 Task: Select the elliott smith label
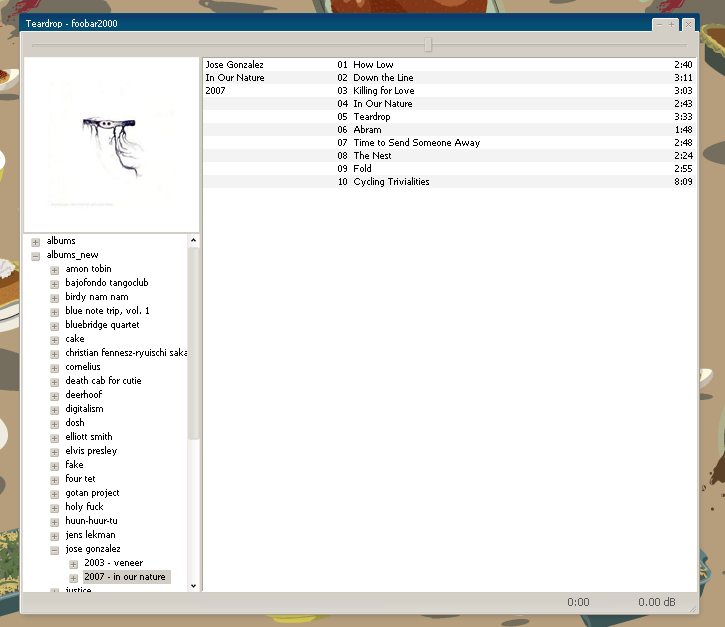pyautogui.click(x=88, y=436)
